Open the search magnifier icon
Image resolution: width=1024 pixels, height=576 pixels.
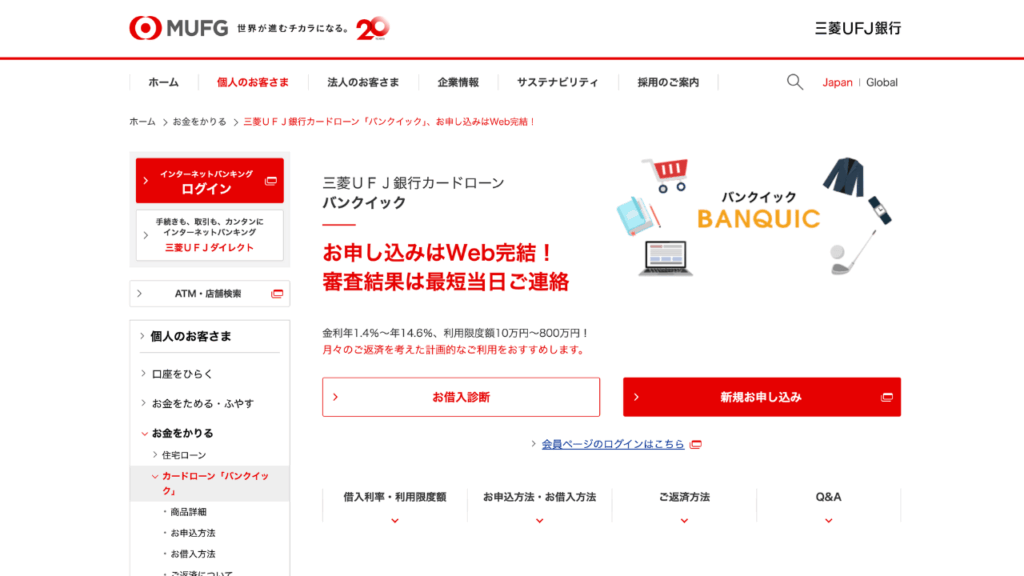pyautogui.click(x=795, y=82)
